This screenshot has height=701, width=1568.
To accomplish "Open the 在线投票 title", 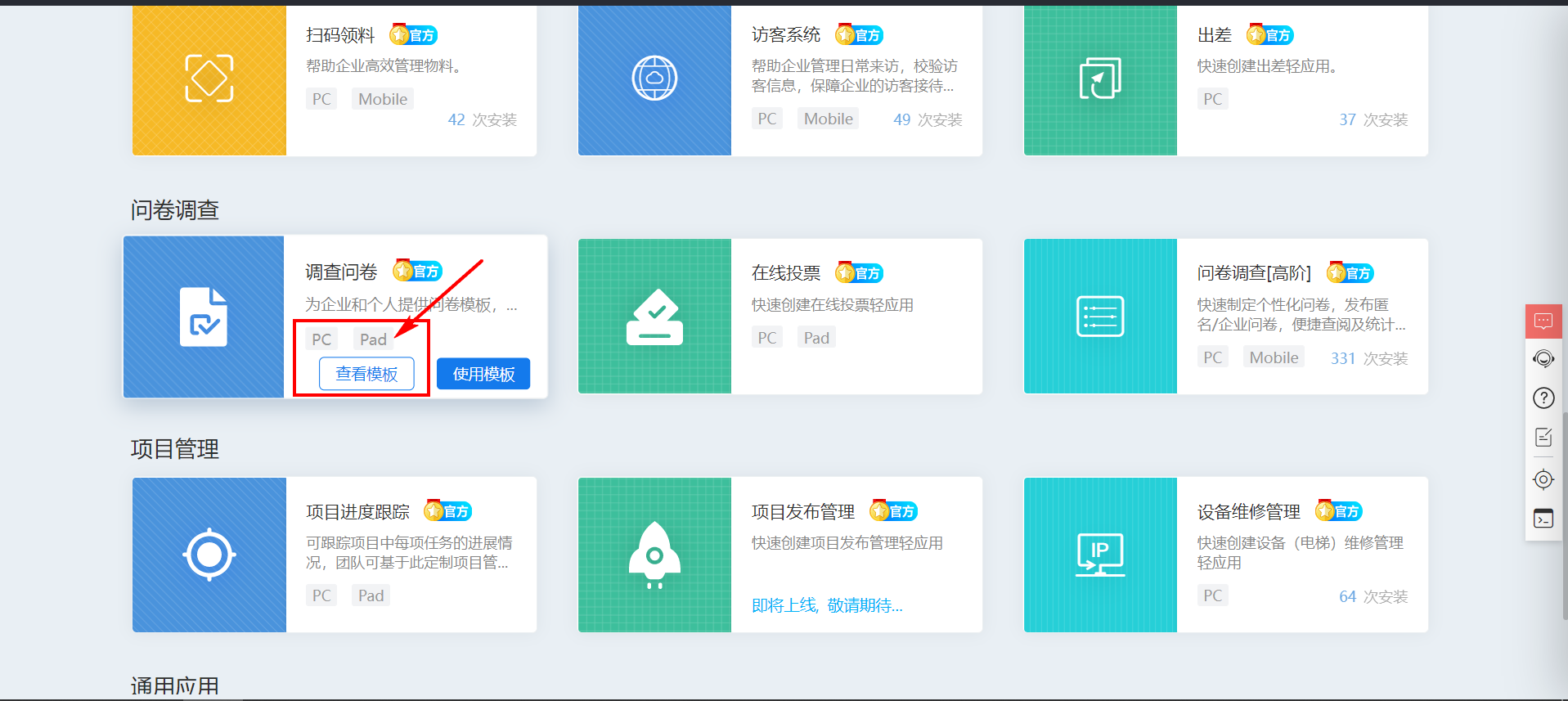I will coord(786,273).
